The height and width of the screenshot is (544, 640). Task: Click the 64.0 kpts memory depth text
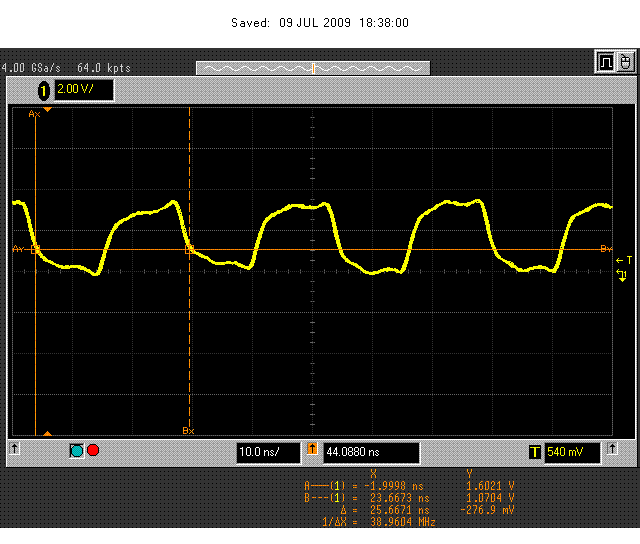pos(104,68)
